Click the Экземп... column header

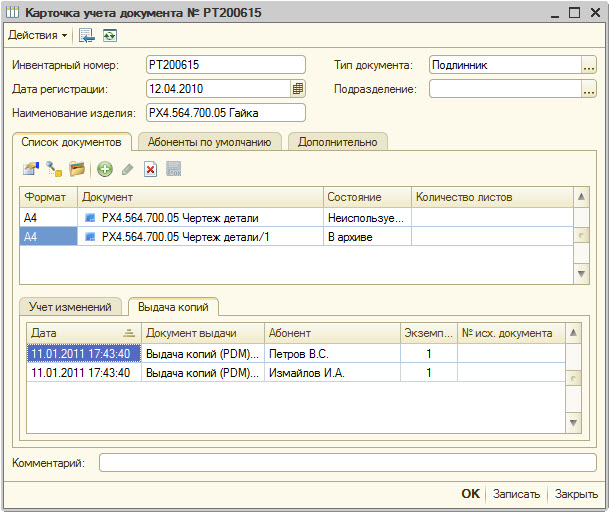pyautogui.click(x=429, y=333)
